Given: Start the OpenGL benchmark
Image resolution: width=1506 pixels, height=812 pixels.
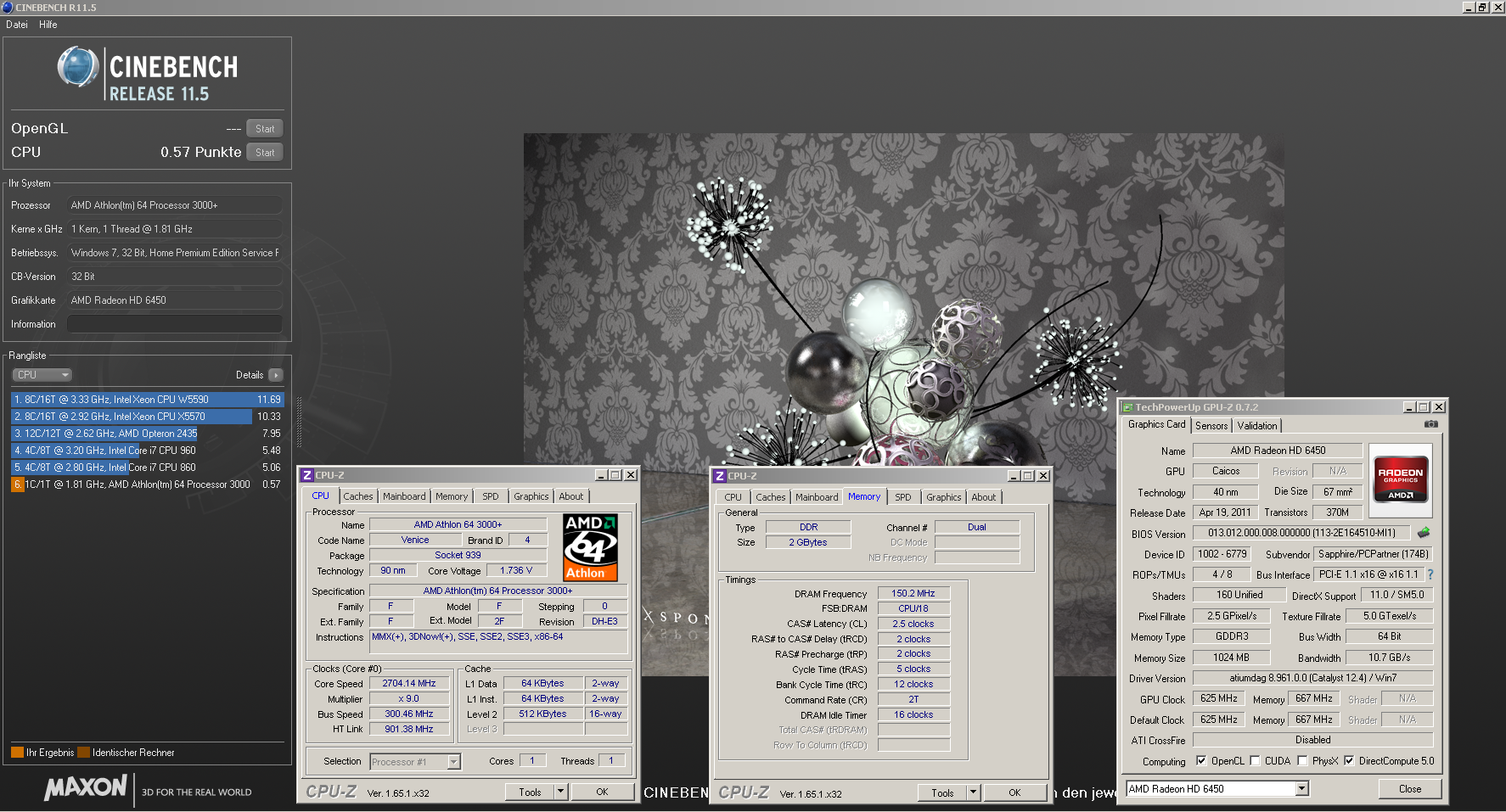Looking at the screenshot, I should point(265,129).
